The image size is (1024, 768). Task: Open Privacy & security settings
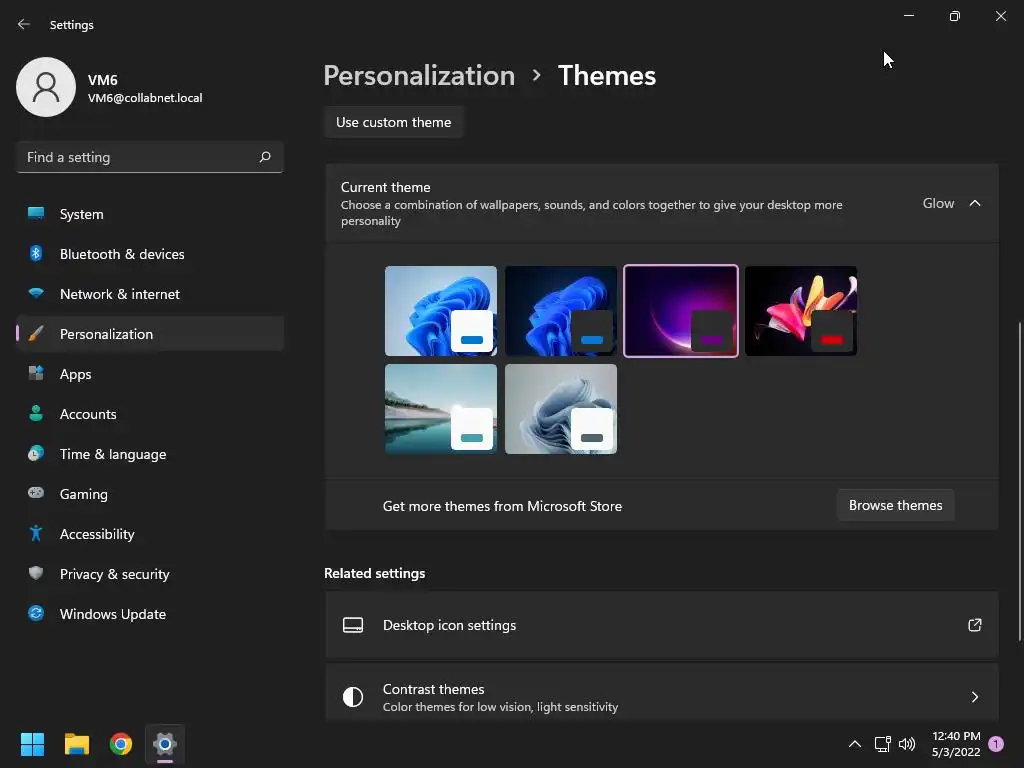150,573
